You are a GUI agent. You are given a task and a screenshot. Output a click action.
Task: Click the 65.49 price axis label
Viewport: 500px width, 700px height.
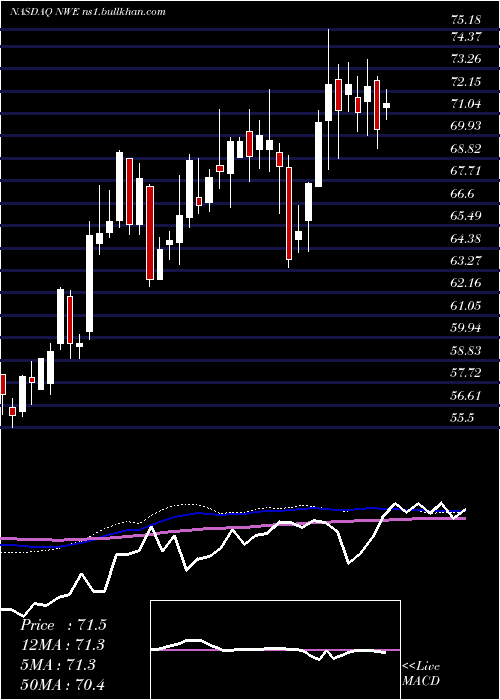465,216
